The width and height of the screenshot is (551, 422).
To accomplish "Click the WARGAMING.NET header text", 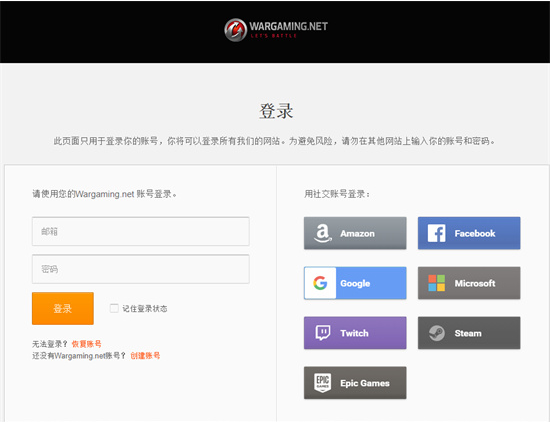I will [x=289, y=26].
